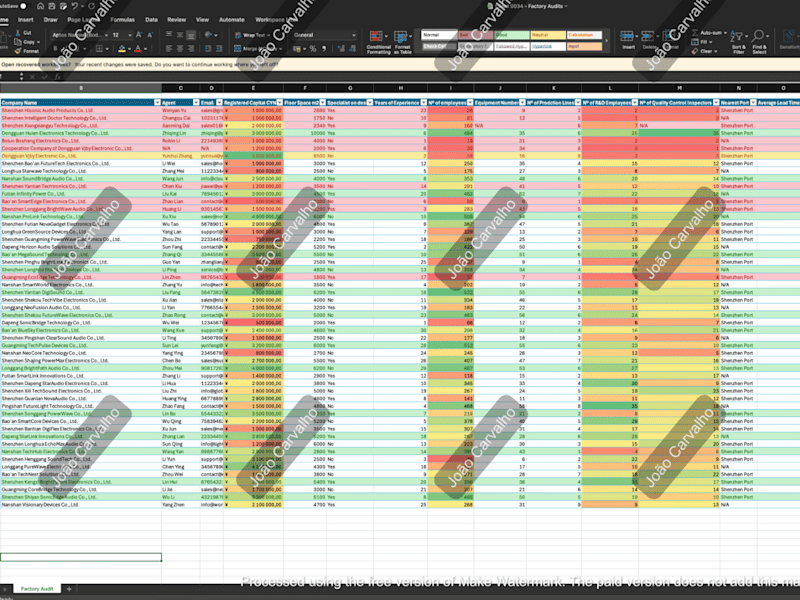Toggle the middle vertical alignment button
The height and width of the screenshot is (600, 800).
pyautogui.click(x=180, y=35)
